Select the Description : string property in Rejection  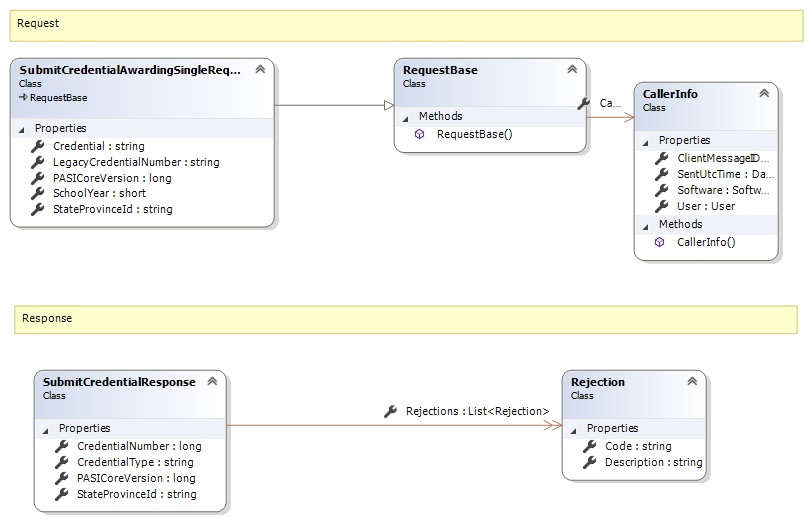pos(654,462)
